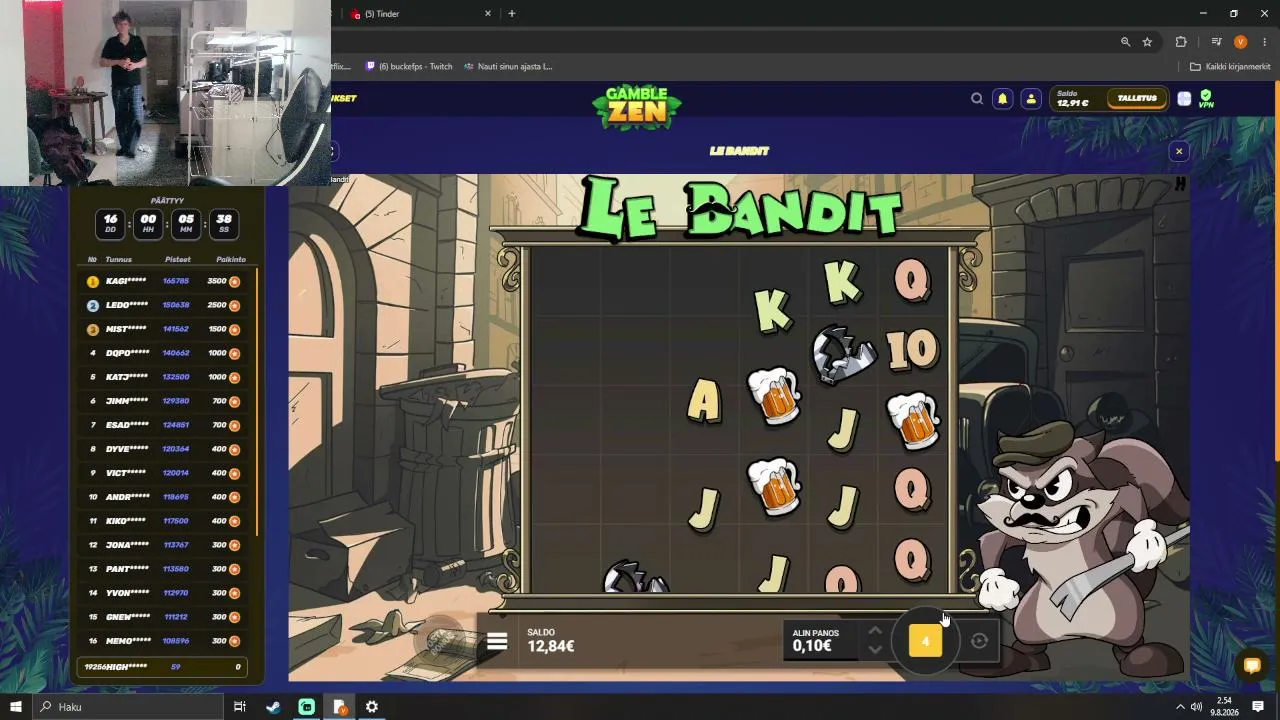
Task: Select leaderboard row MEMO*****
Action: (164, 641)
